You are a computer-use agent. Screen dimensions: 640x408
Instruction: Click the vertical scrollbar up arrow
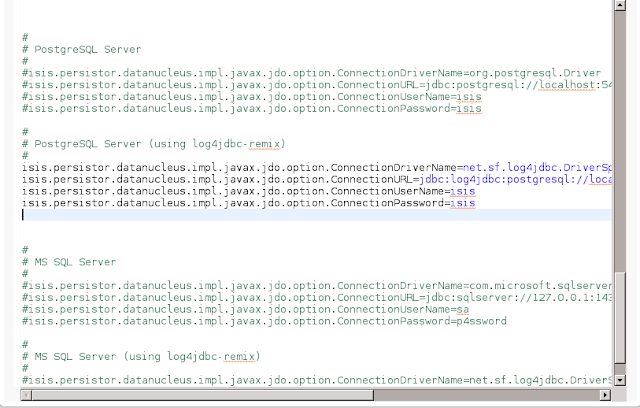pos(620,5)
